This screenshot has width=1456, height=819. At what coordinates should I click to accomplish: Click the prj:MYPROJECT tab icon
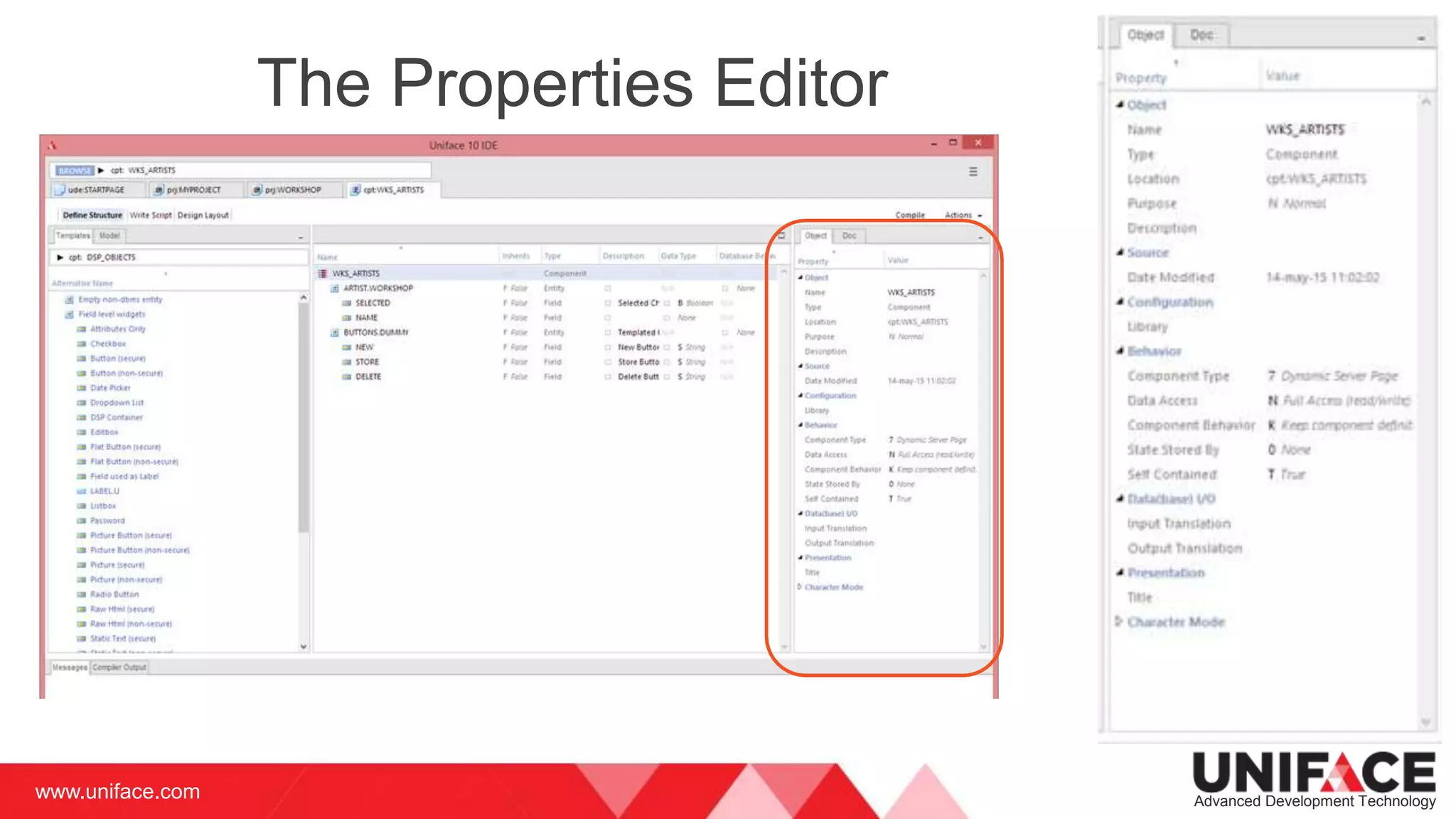(159, 190)
